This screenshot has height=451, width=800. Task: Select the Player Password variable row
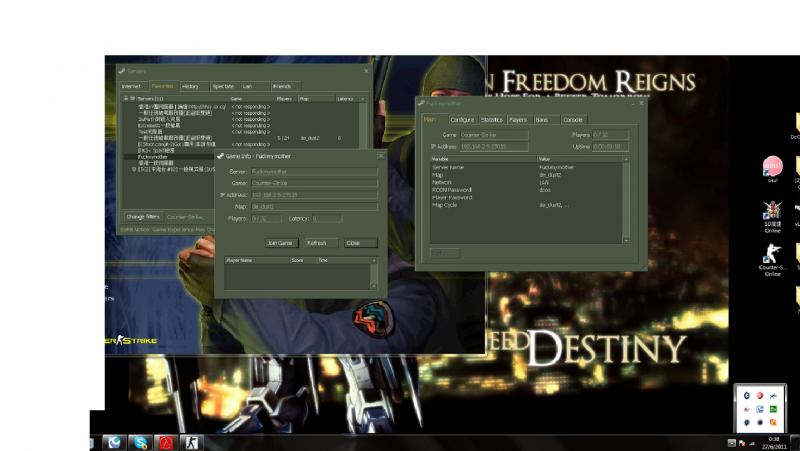click(x=526, y=197)
